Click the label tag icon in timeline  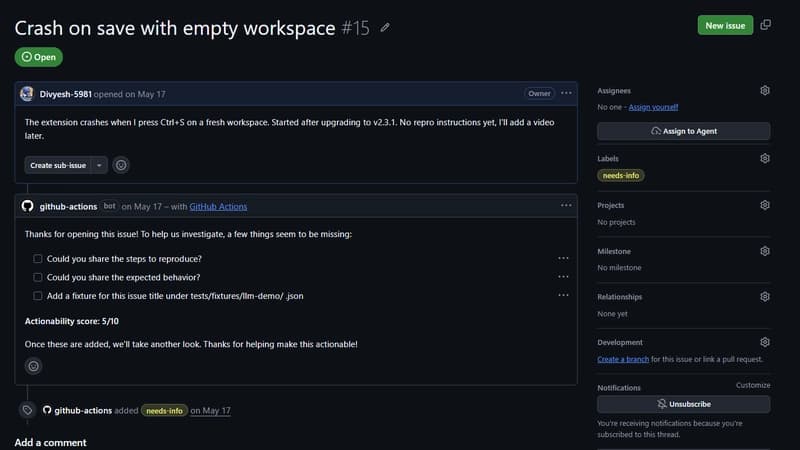pos(27,410)
